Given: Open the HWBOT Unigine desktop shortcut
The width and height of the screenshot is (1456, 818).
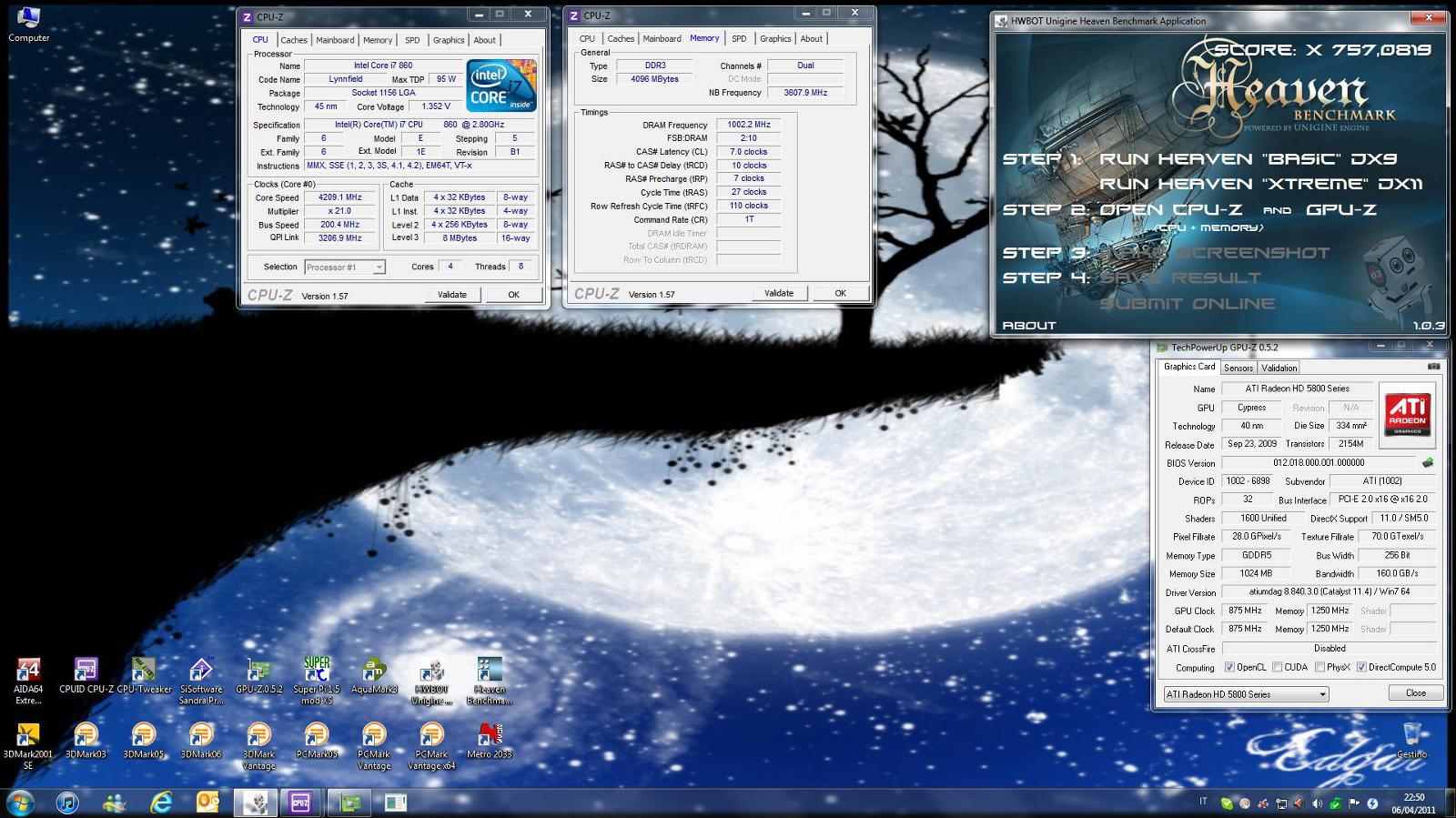Looking at the screenshot, I should click(x=431, y=681).
